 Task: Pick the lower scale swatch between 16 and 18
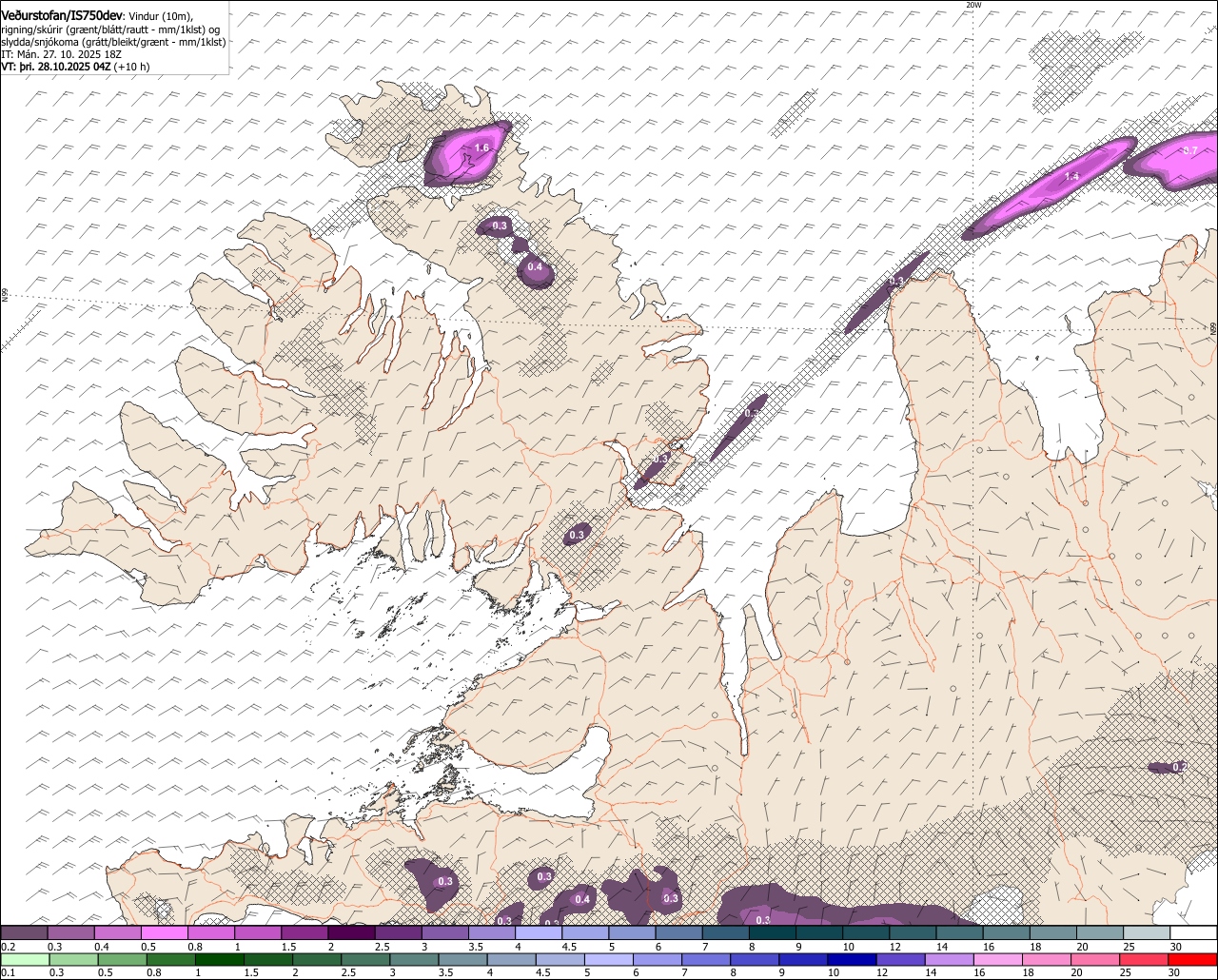998,959
